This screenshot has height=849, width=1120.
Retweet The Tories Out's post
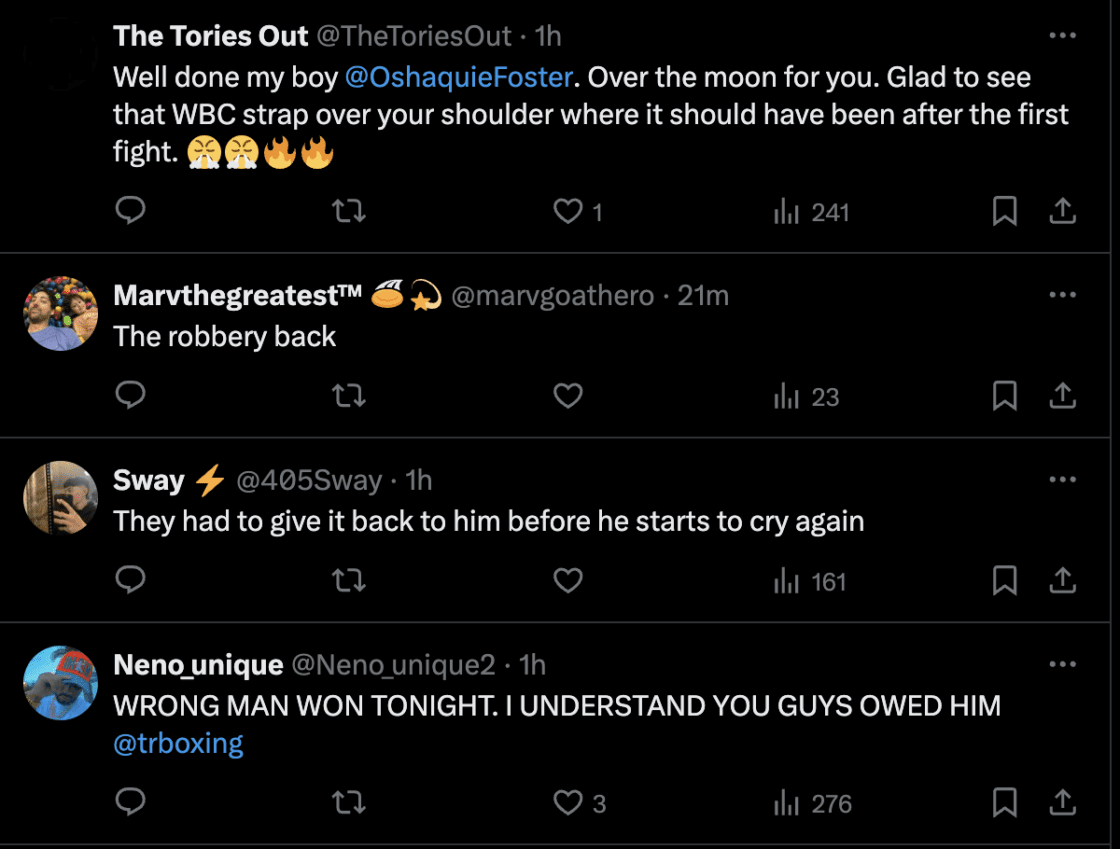(x=348, y=211)
